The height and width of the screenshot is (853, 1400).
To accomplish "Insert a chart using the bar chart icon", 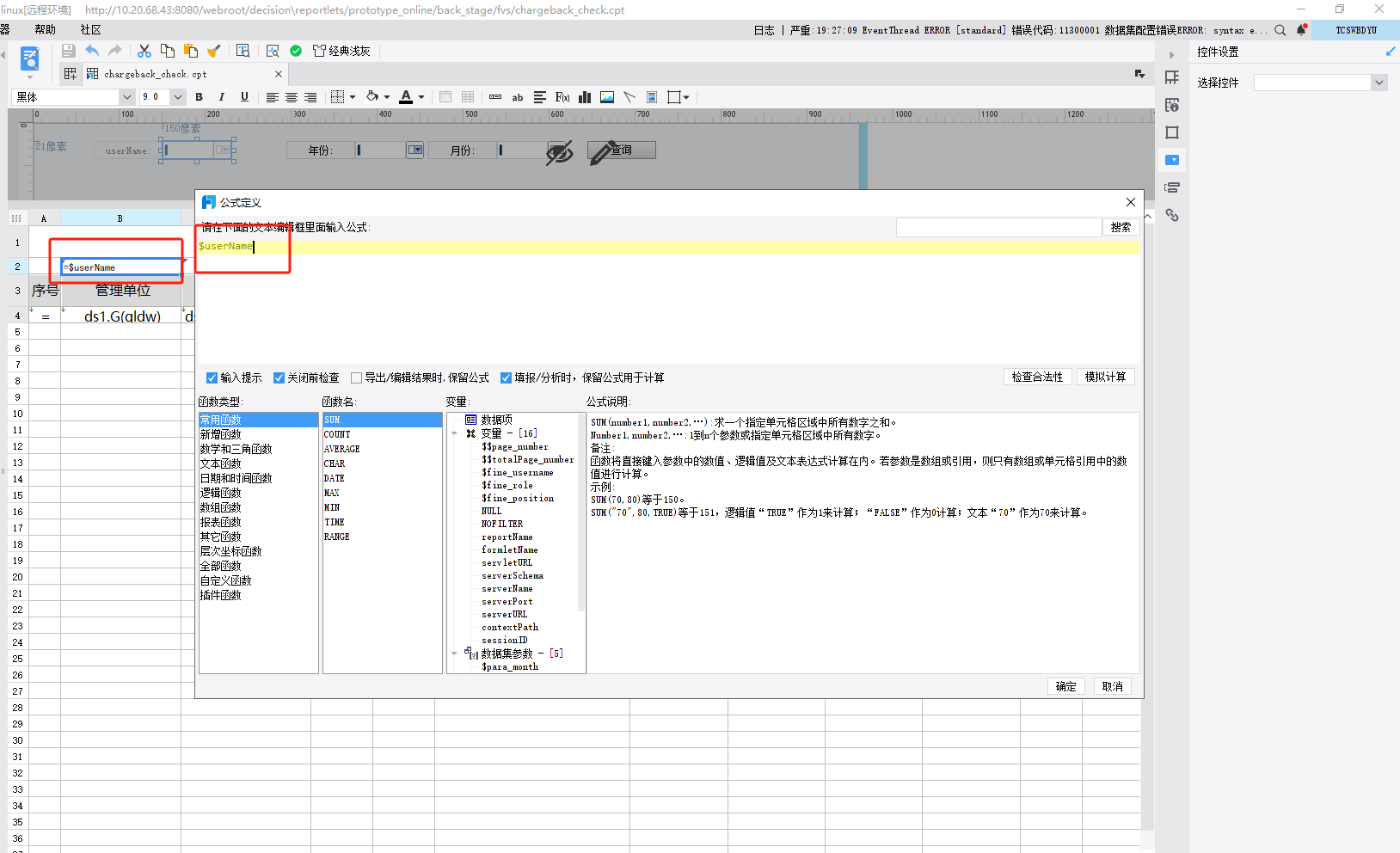I will pyautogui.click(x=585, y=97).
